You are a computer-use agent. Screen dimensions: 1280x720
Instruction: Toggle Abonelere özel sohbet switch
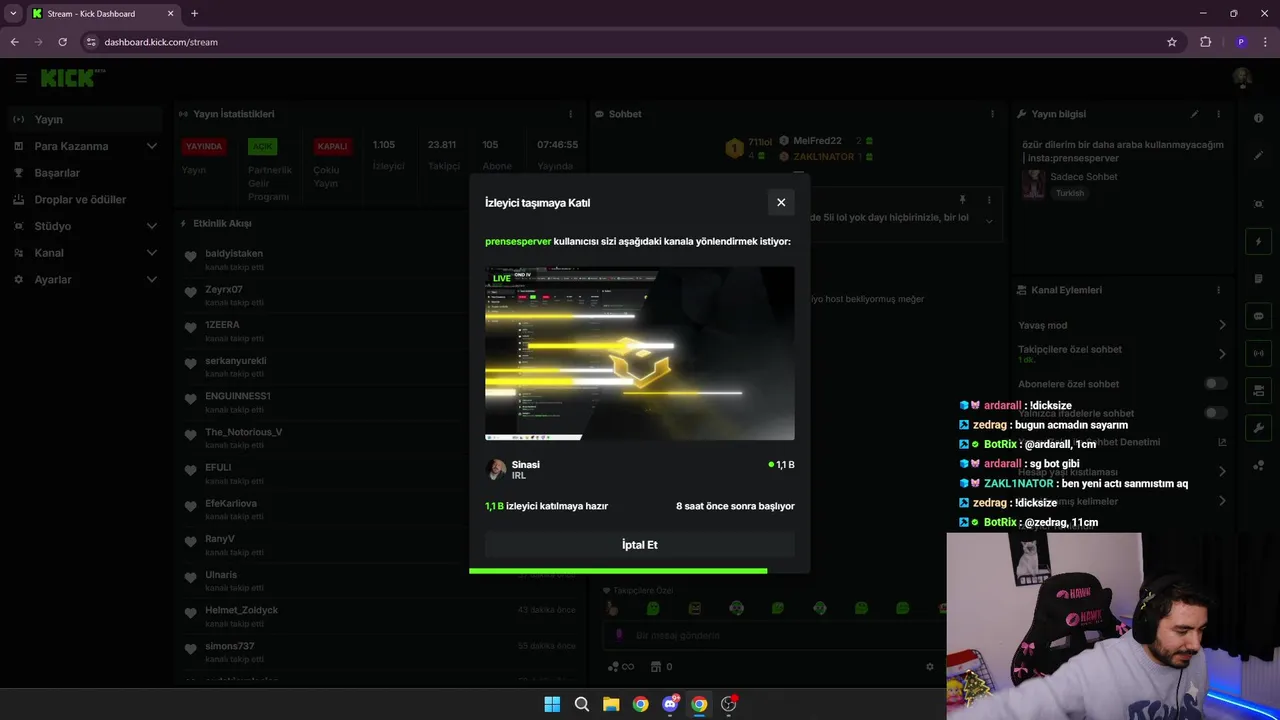click(x=1215, y=384)
